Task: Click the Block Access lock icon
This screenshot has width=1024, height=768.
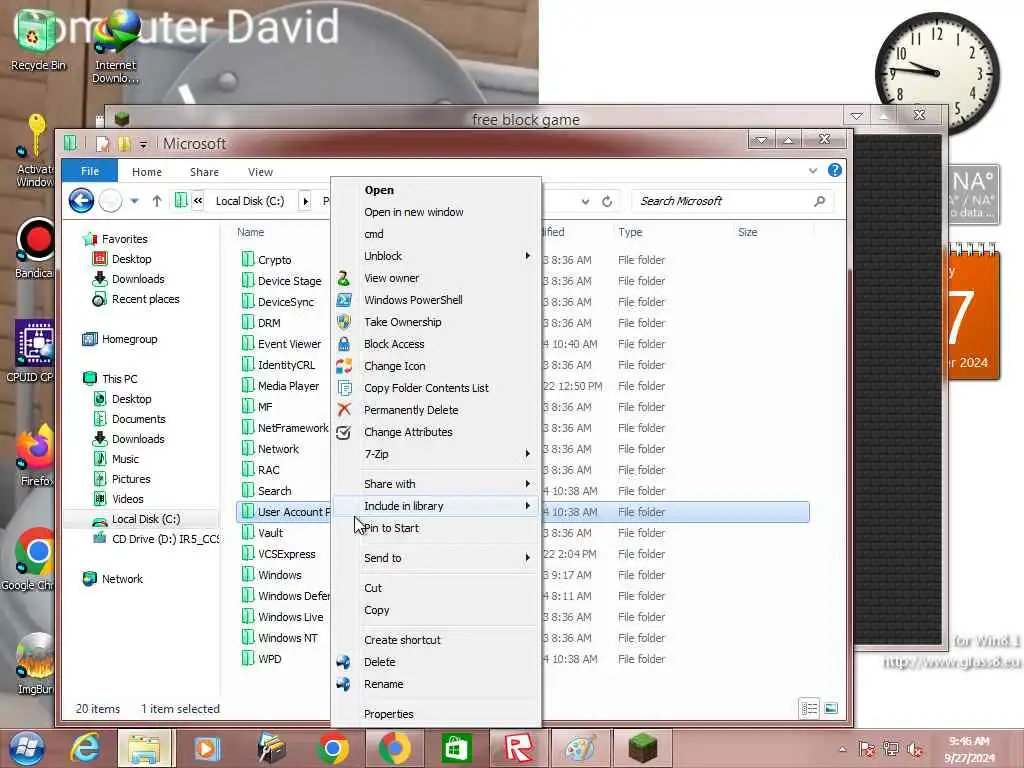Action: click(x=344, y=344)
